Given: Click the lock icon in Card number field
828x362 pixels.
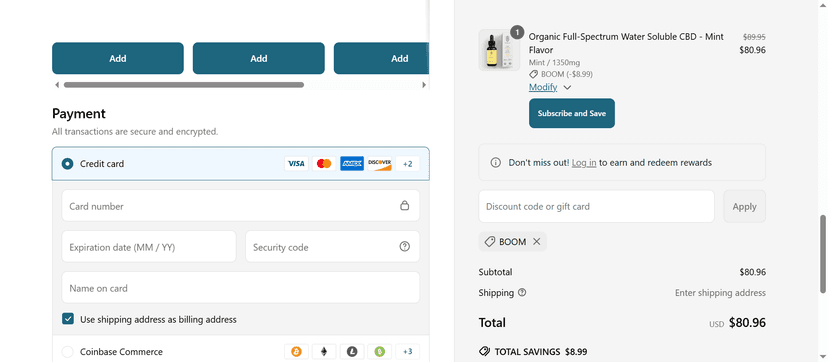Looking at the screenshot, I should coord(404,206).
